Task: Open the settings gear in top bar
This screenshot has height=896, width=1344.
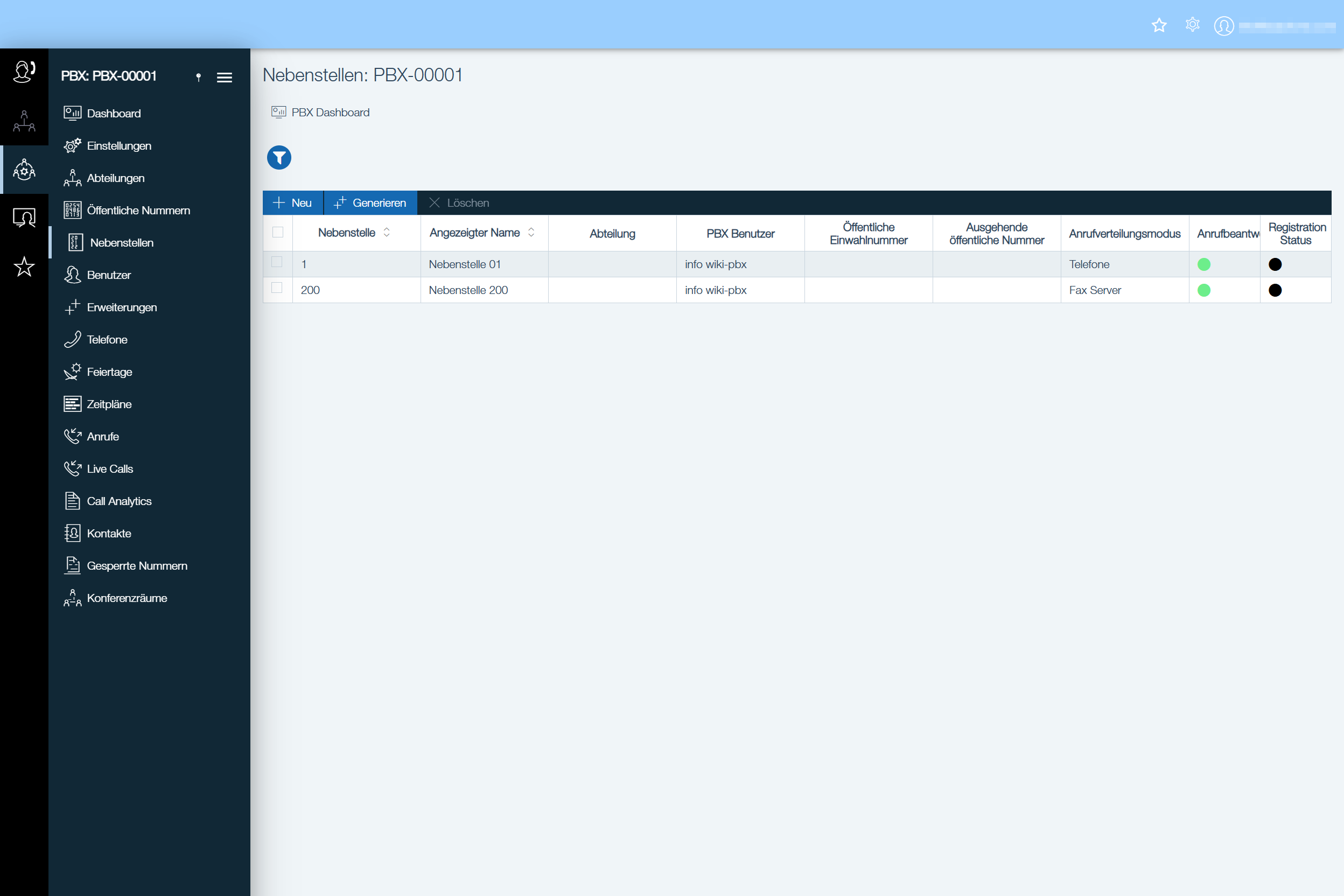Action: pyautogui.click(x=1192, y=25)
